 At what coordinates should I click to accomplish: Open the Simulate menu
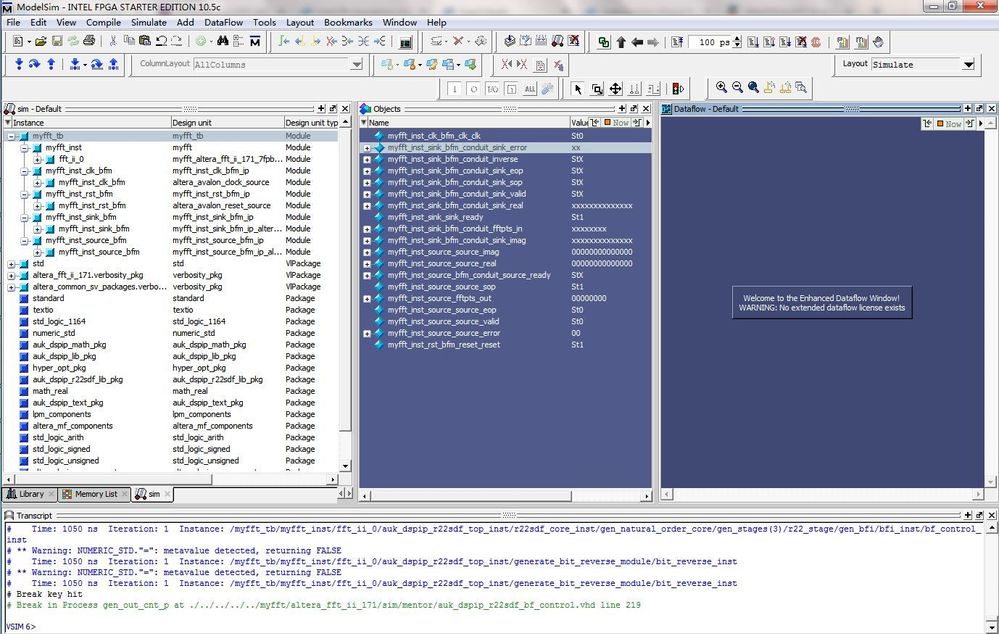coord(149,22)
